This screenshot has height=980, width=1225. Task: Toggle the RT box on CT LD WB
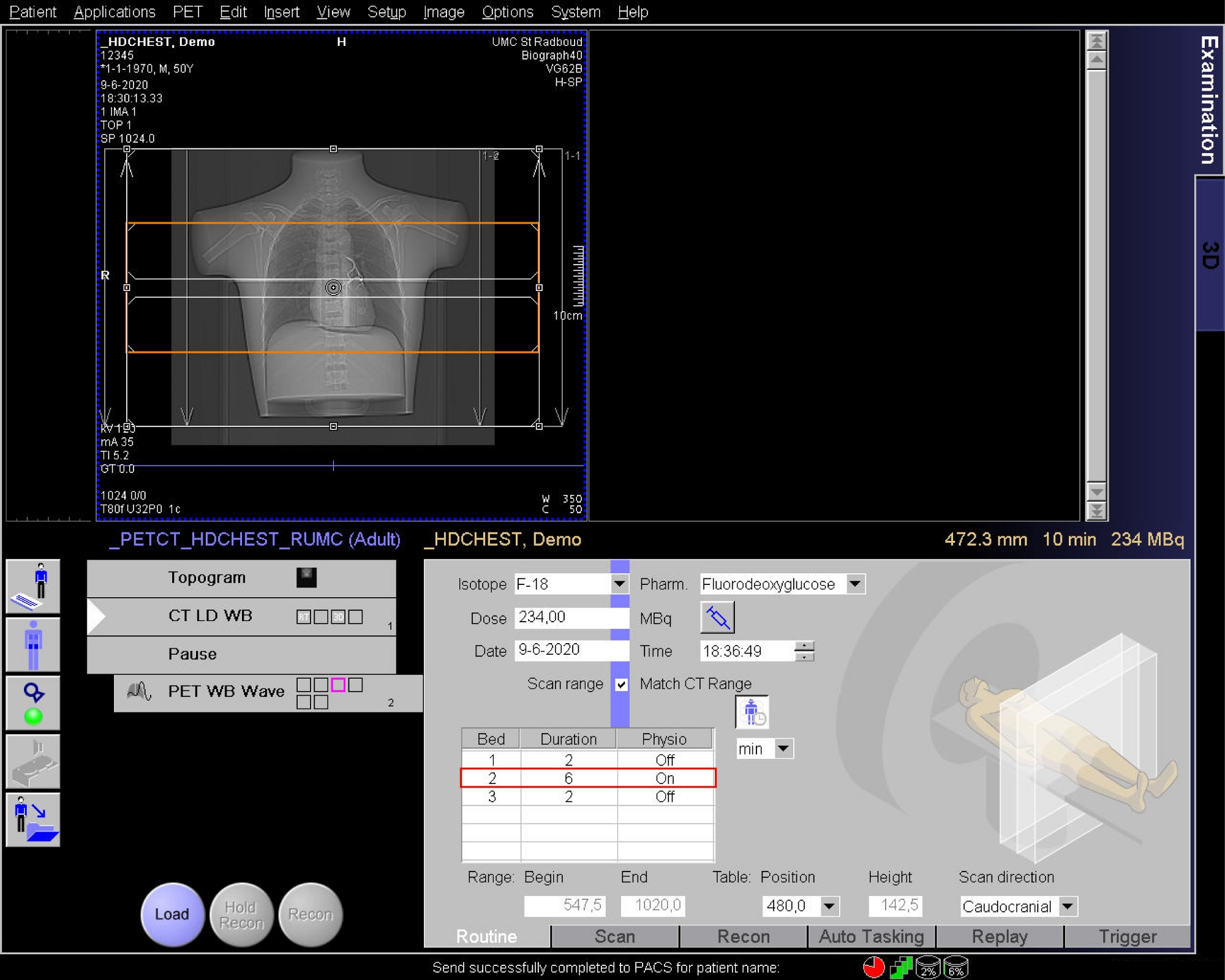(x=303, y=617)
